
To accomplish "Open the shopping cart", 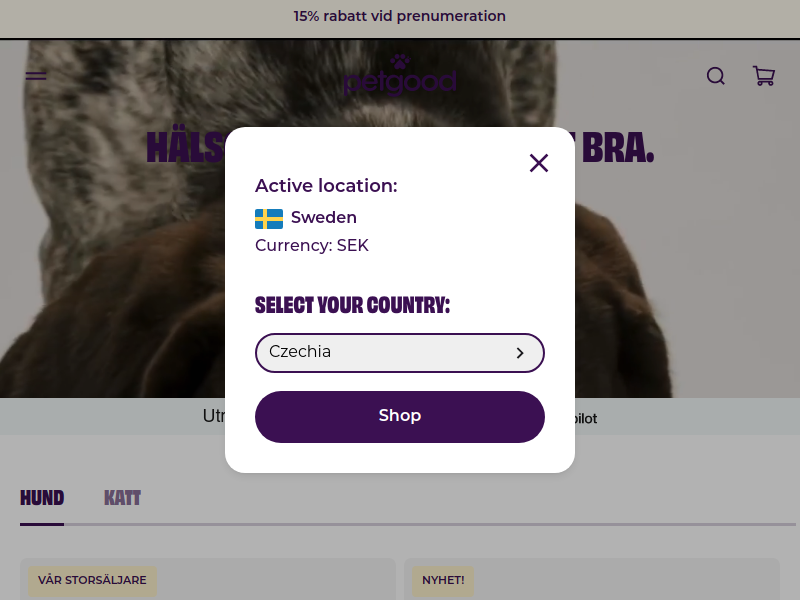I will [x=764, y=76].
